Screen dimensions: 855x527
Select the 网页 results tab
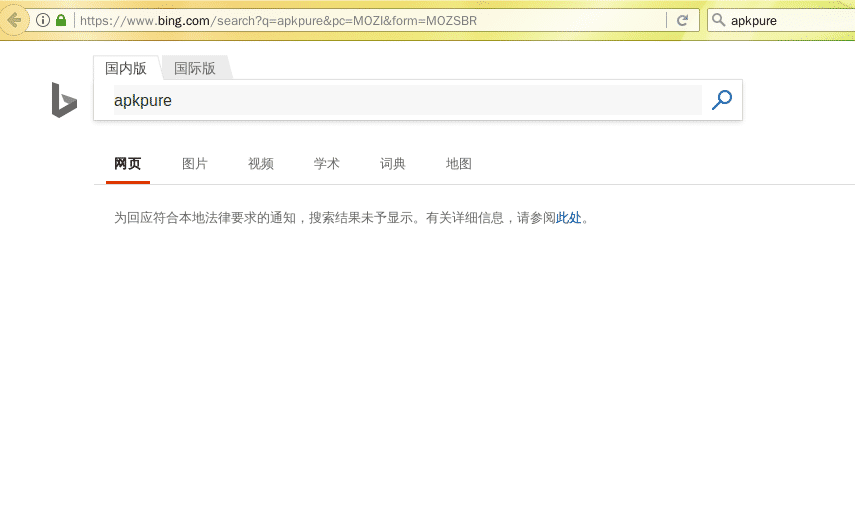128,164
